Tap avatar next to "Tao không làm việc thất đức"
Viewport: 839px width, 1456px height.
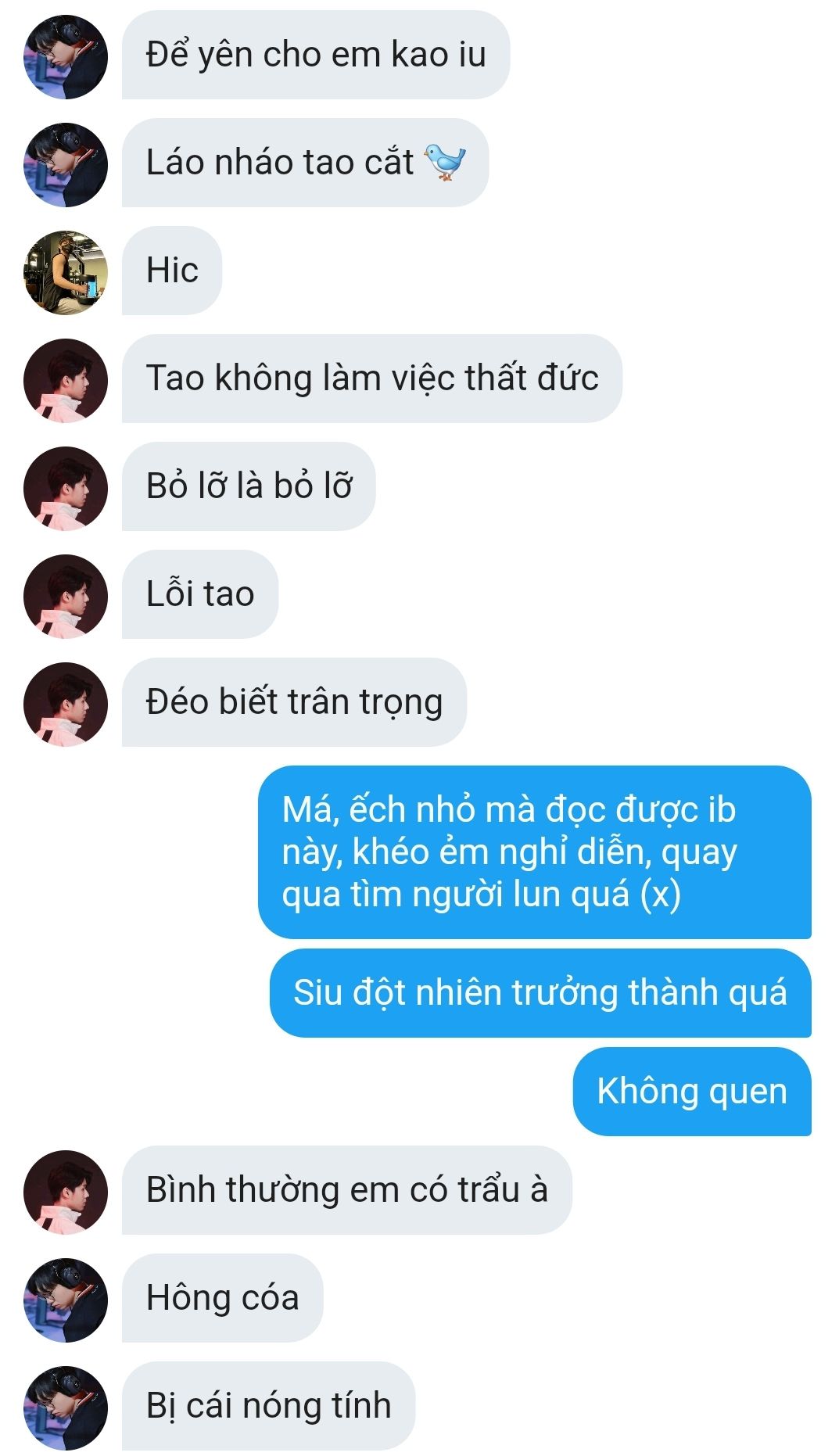(x=66, y=380)
